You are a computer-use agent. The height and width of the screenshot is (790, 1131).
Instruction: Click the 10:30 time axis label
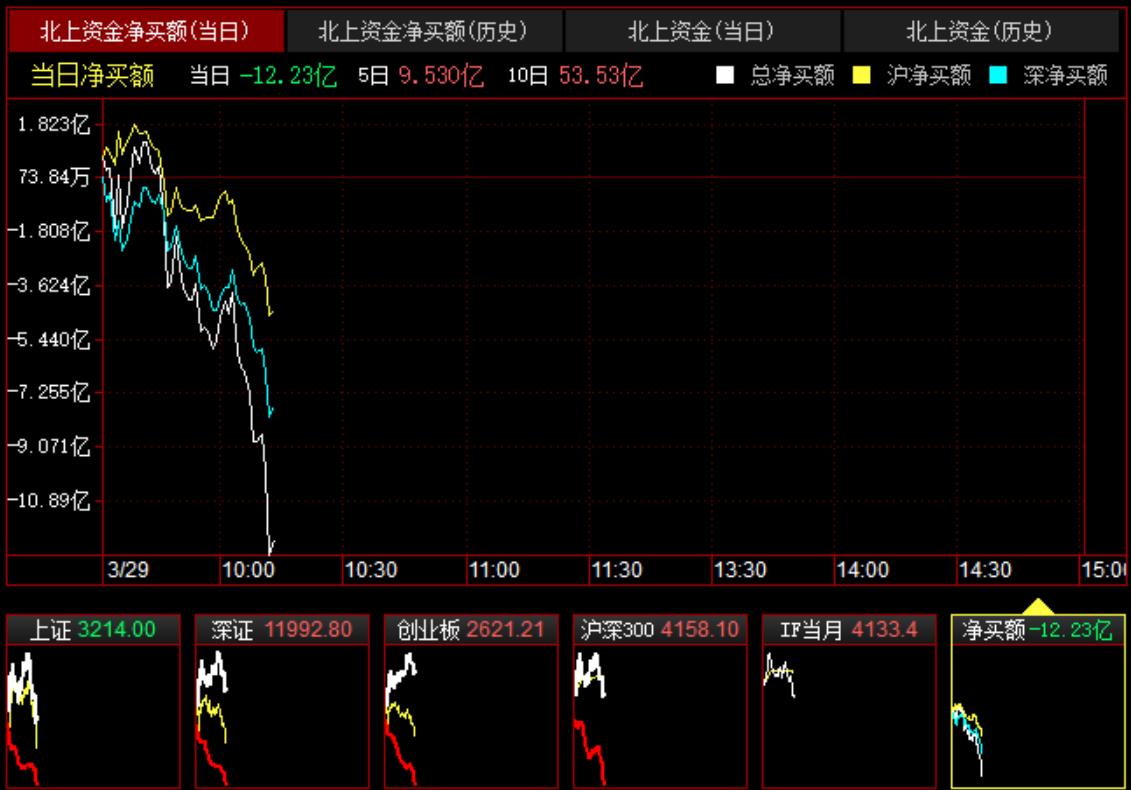(x=371, y=570)
